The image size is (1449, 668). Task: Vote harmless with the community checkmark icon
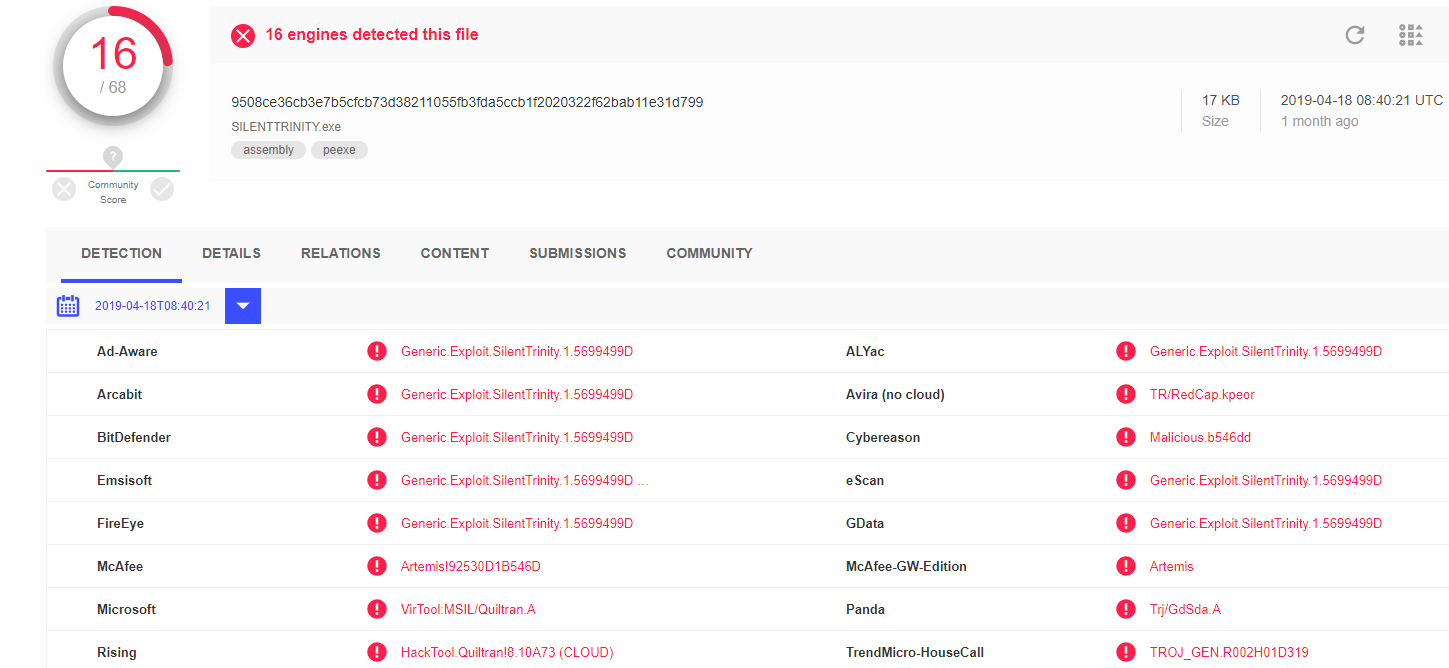point(162,189)
